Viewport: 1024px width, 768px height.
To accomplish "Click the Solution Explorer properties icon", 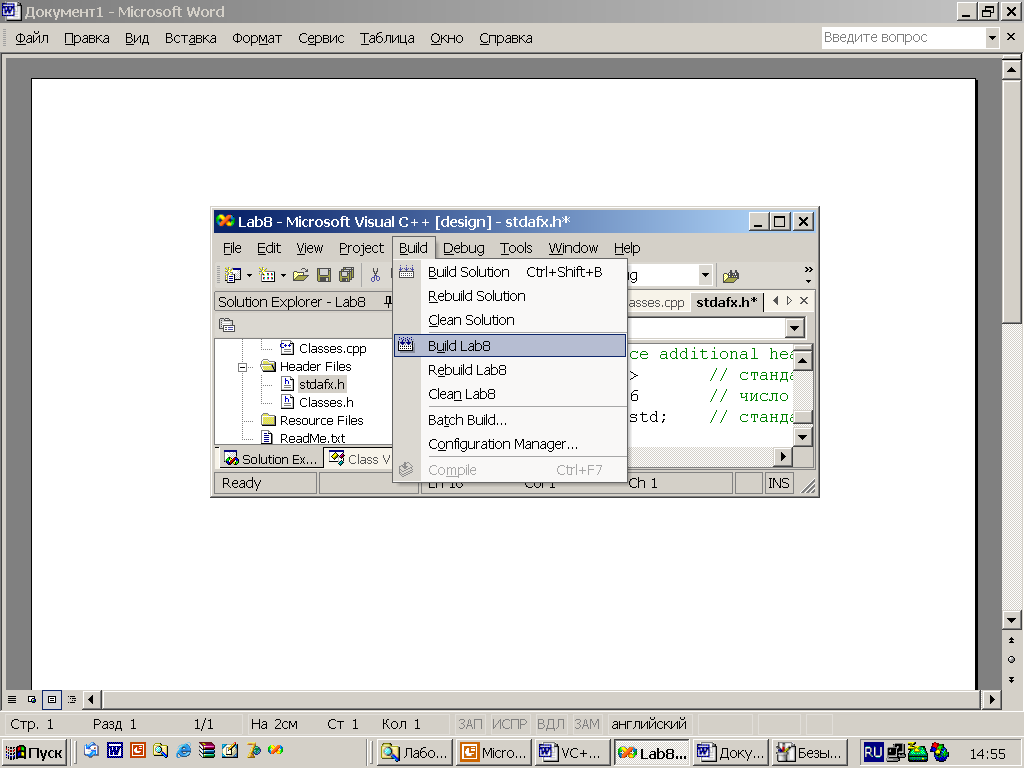I will coord(227,325).
